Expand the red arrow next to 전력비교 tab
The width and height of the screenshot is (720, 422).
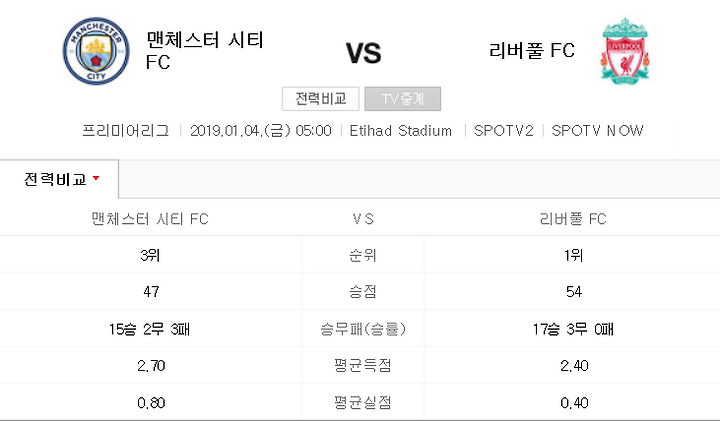[x=96, y=178]
